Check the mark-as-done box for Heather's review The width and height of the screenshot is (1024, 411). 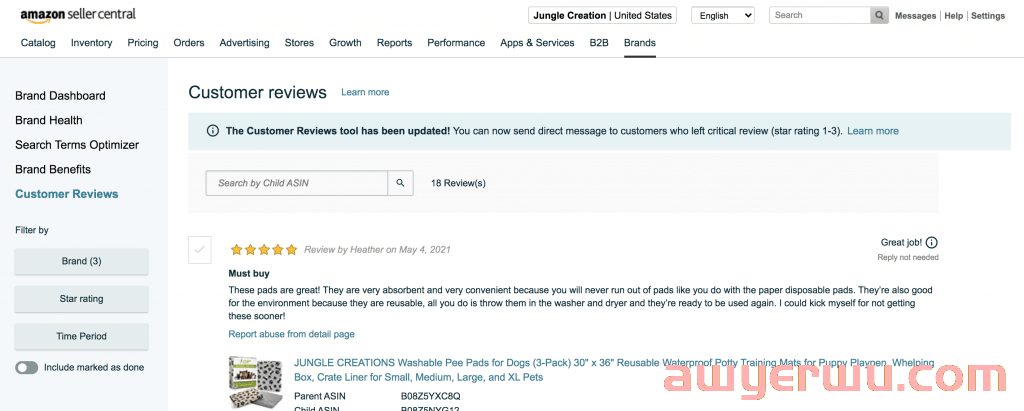point(201,249)
